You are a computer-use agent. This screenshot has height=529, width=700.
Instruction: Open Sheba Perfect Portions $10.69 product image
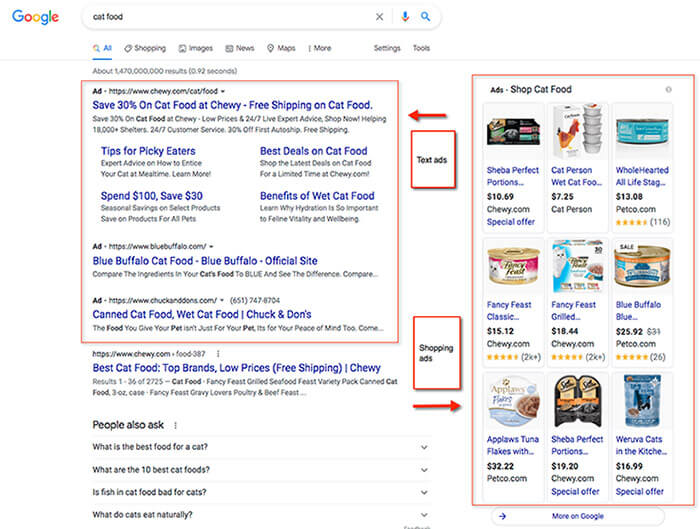pos(513,131)
